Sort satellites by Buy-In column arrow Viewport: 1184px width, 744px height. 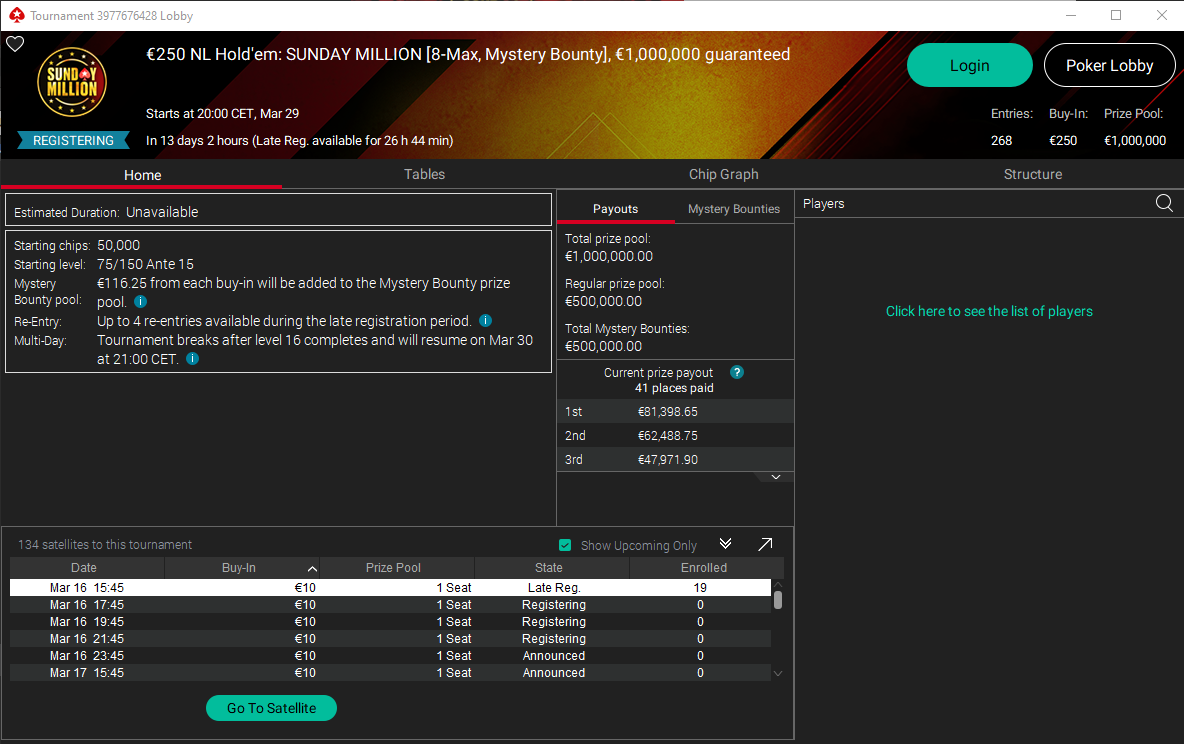pyautogui.click(x=312, y=568)
